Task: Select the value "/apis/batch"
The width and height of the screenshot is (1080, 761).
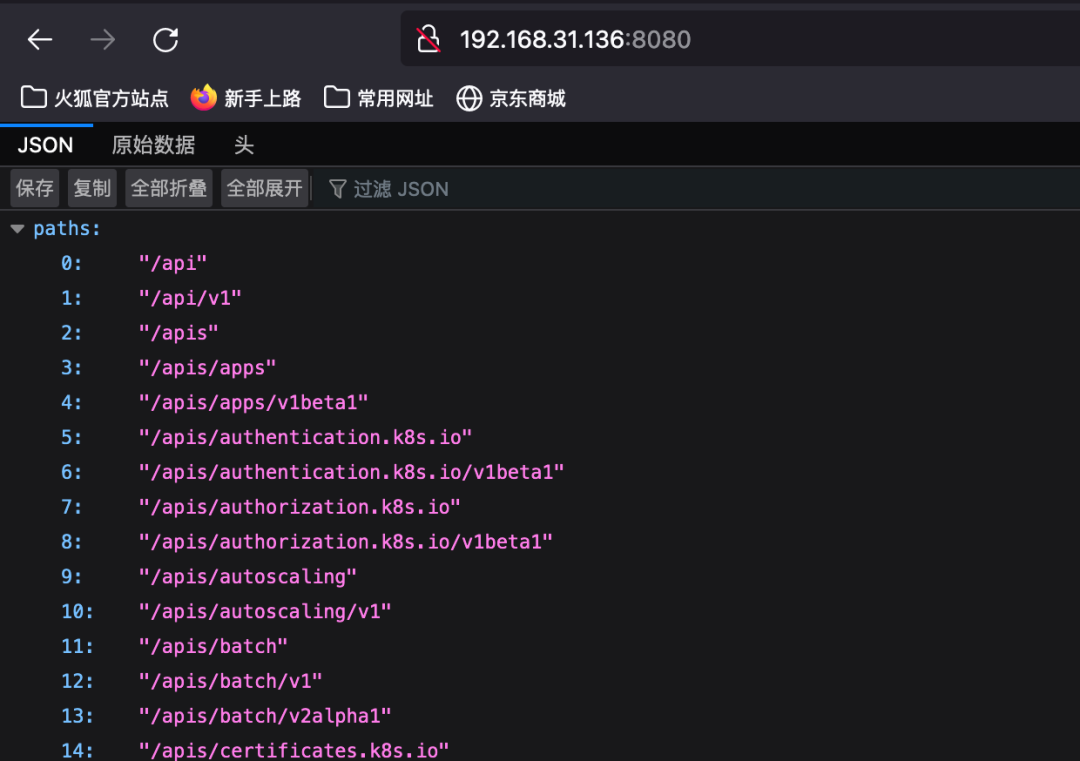Action: [214, 646]
